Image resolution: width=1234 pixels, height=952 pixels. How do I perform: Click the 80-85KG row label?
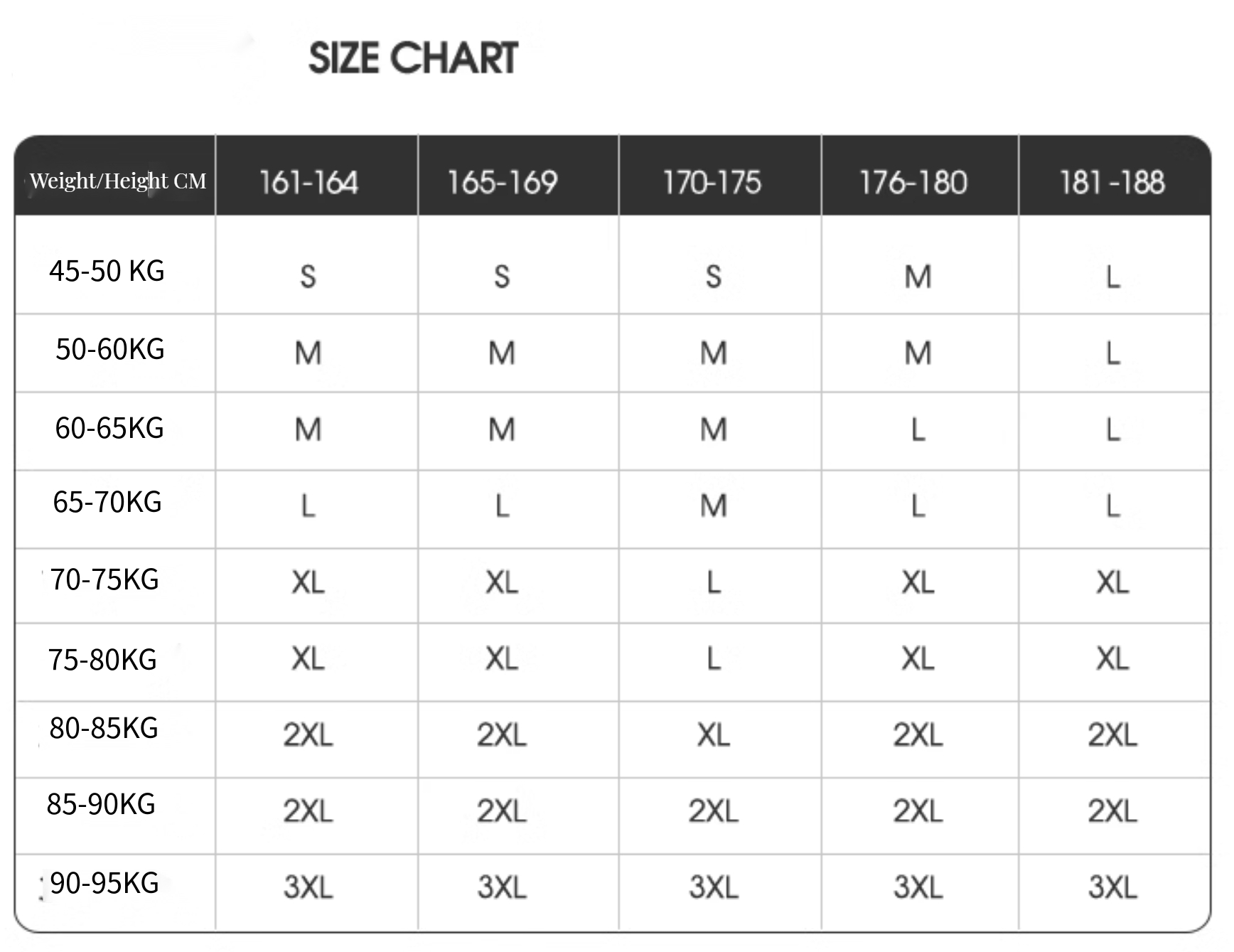tap(104, 728)
